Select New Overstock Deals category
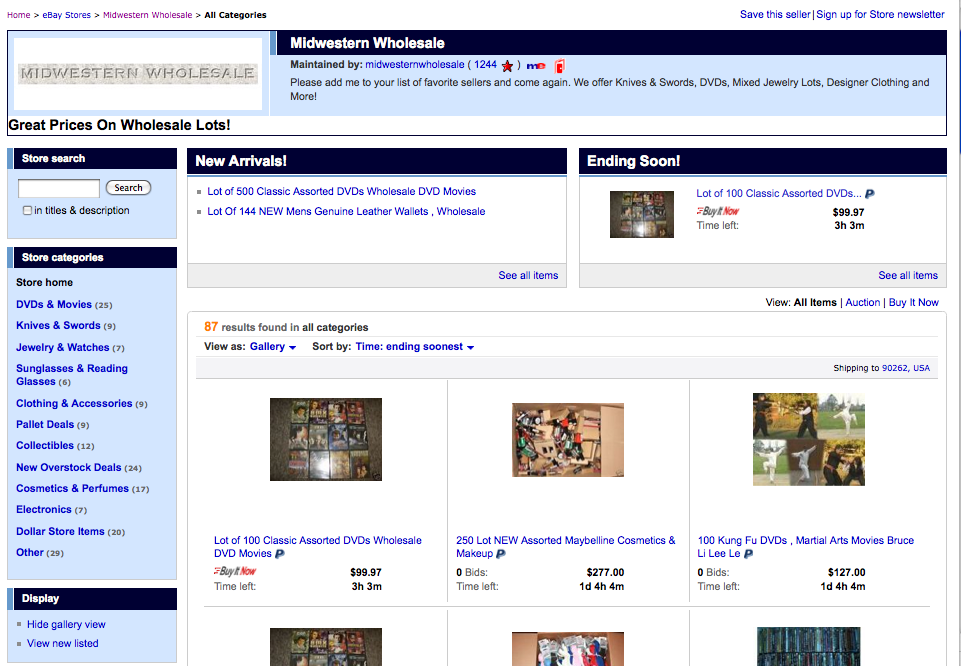961x666 pixels. click(x=69, y=467)
